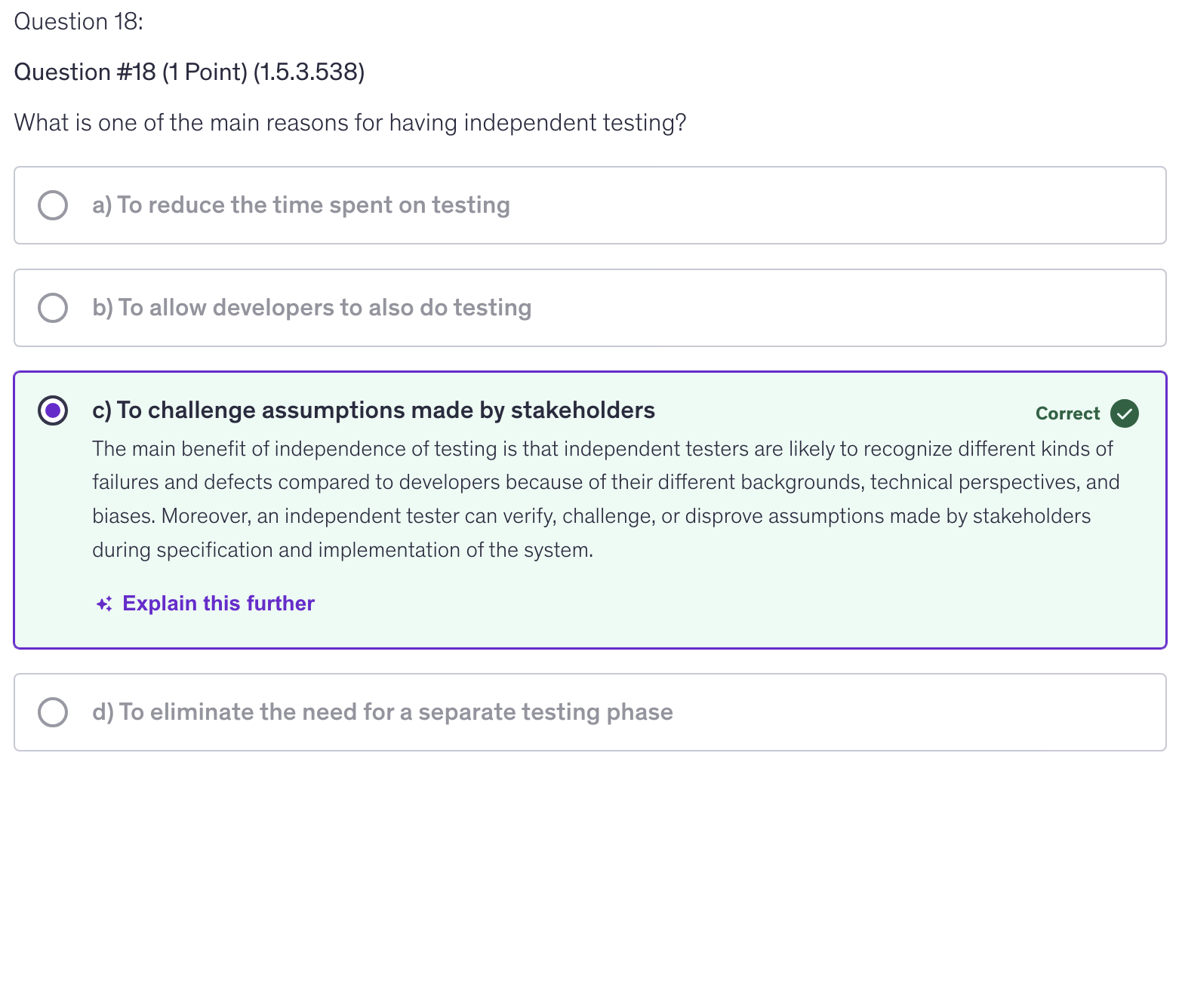Click the 'b)' letter prefix of second option
Image resolution: width=1182 pixels, height=1008 pixels.
pyautogui.click(x=103, y=308)
